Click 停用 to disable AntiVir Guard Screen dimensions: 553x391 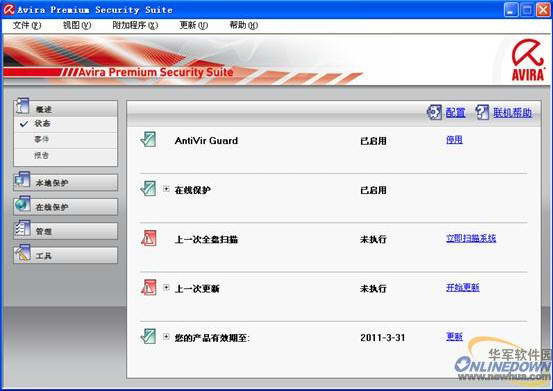pos(454,140)
